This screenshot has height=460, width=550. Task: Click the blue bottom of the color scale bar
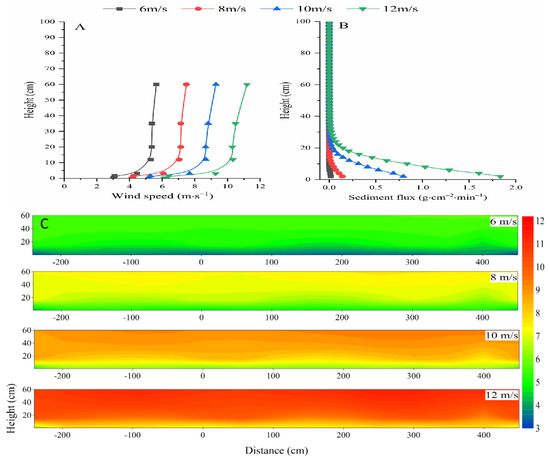pos(528,424)
